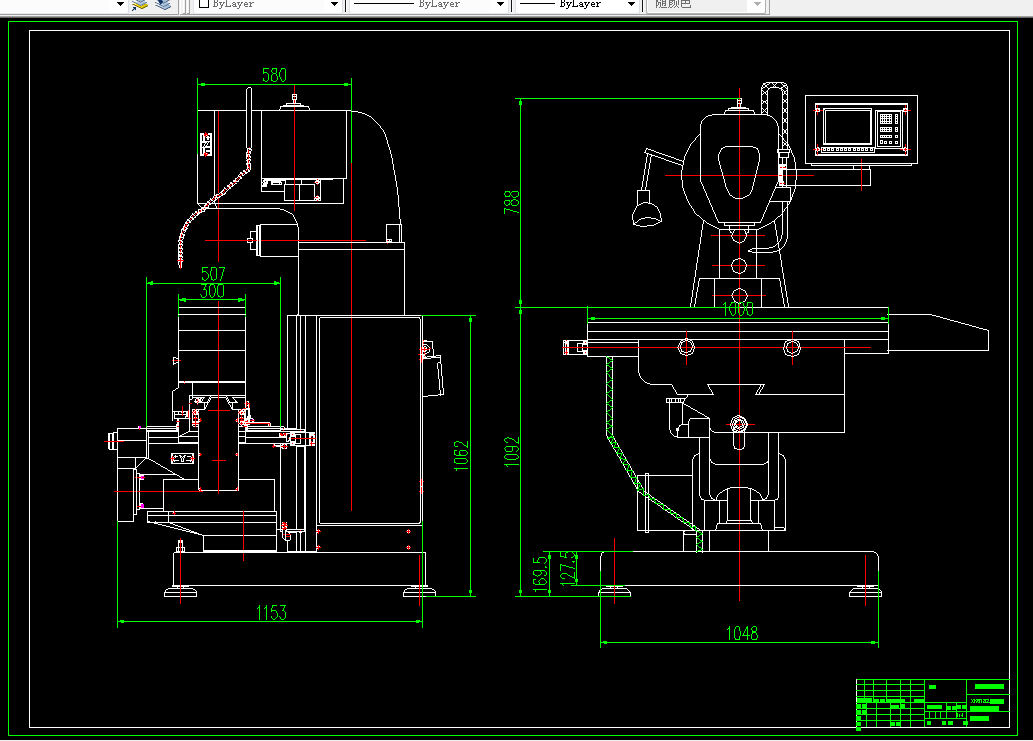The image size is (1033, 741).
Task: Open the grayed plot style dropdown
Action: 706,5
